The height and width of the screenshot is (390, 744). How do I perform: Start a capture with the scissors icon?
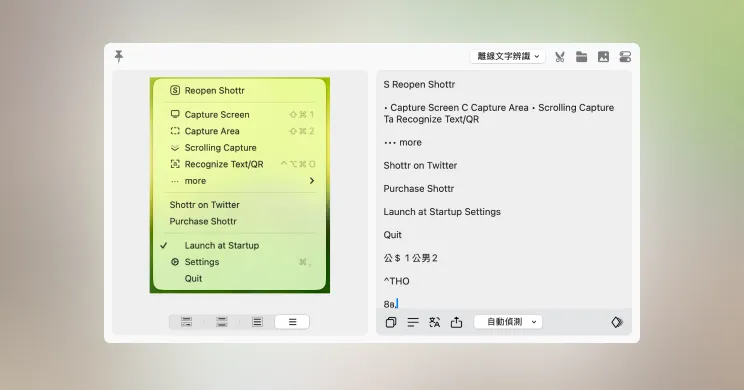(560, 57)
